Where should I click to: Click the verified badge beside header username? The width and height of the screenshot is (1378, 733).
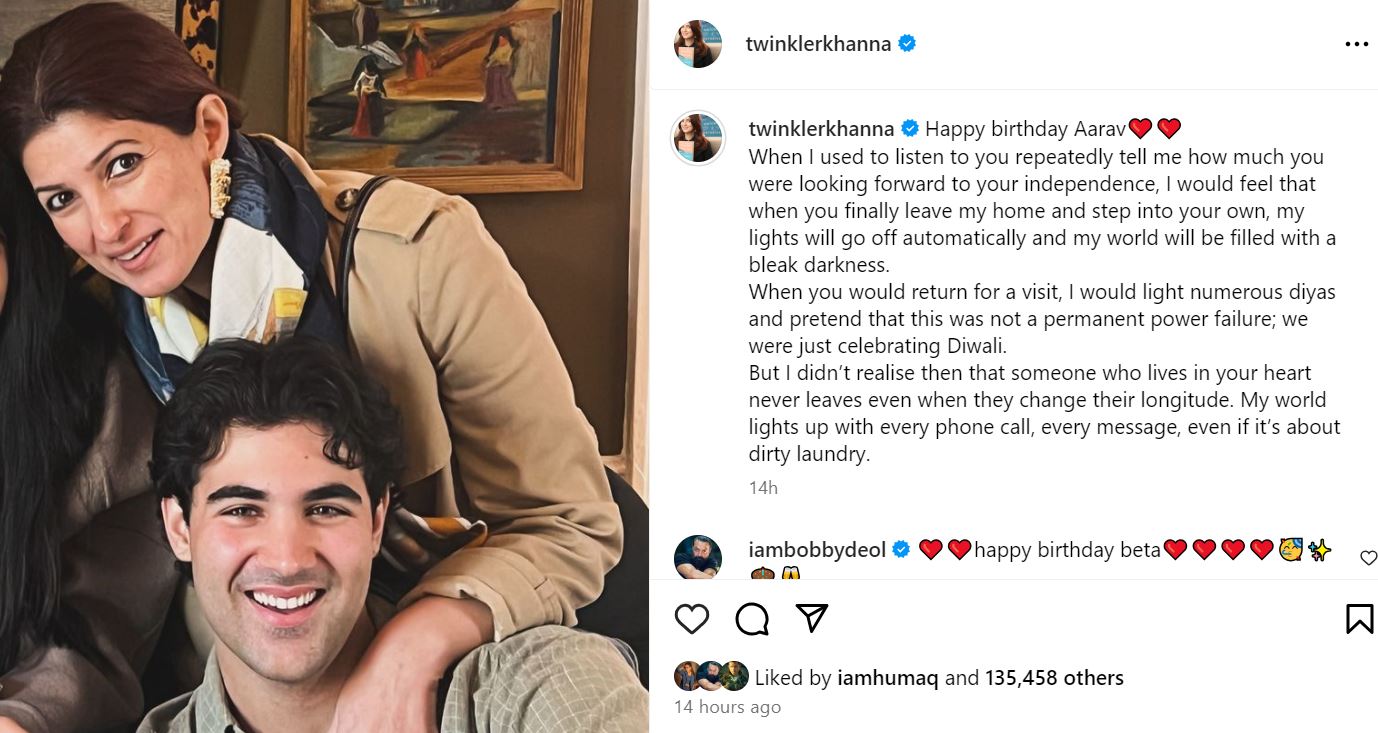907,44
